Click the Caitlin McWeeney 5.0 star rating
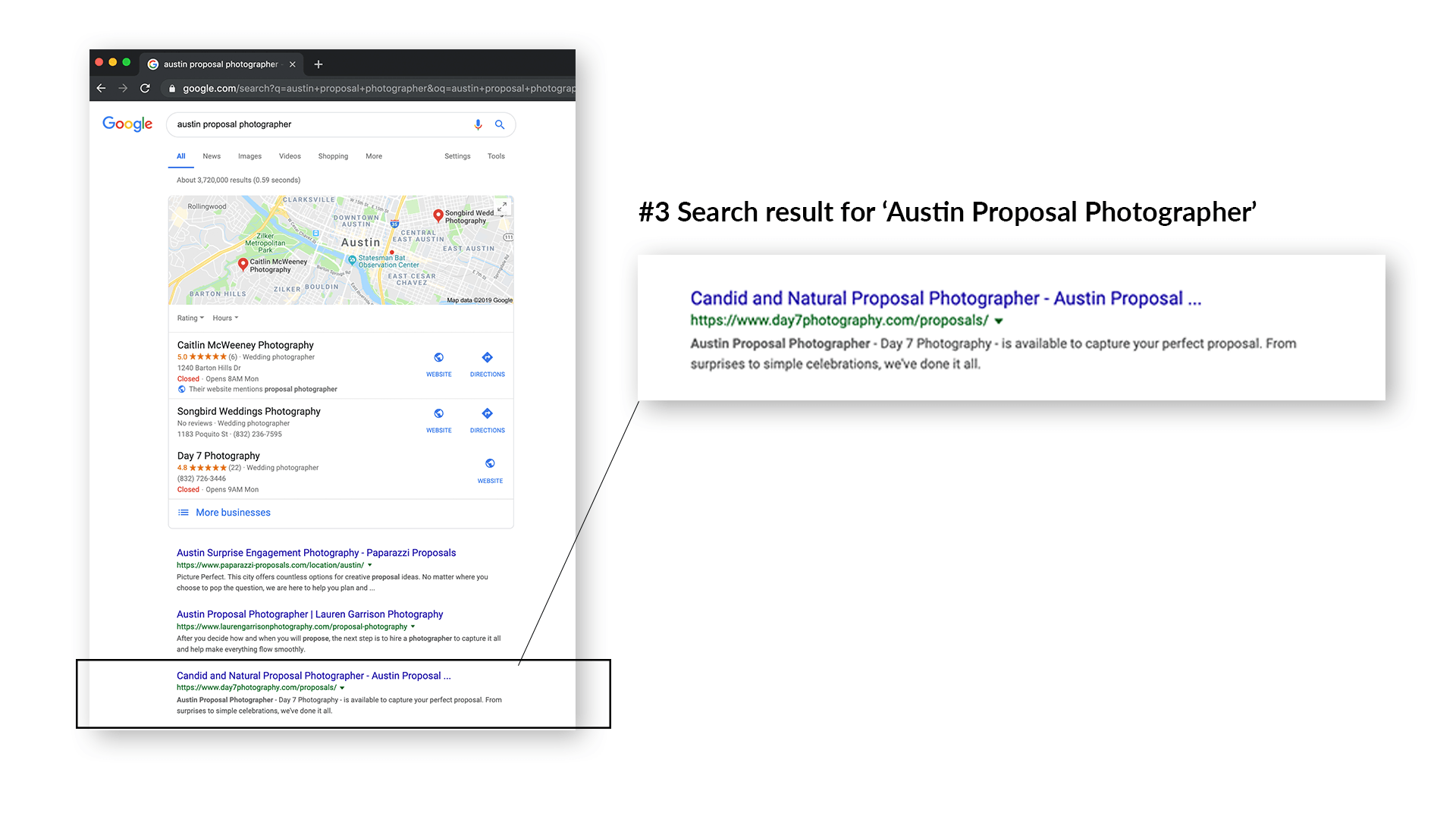This screenshot has height=819, width=1456. click(x=207, y=357)
